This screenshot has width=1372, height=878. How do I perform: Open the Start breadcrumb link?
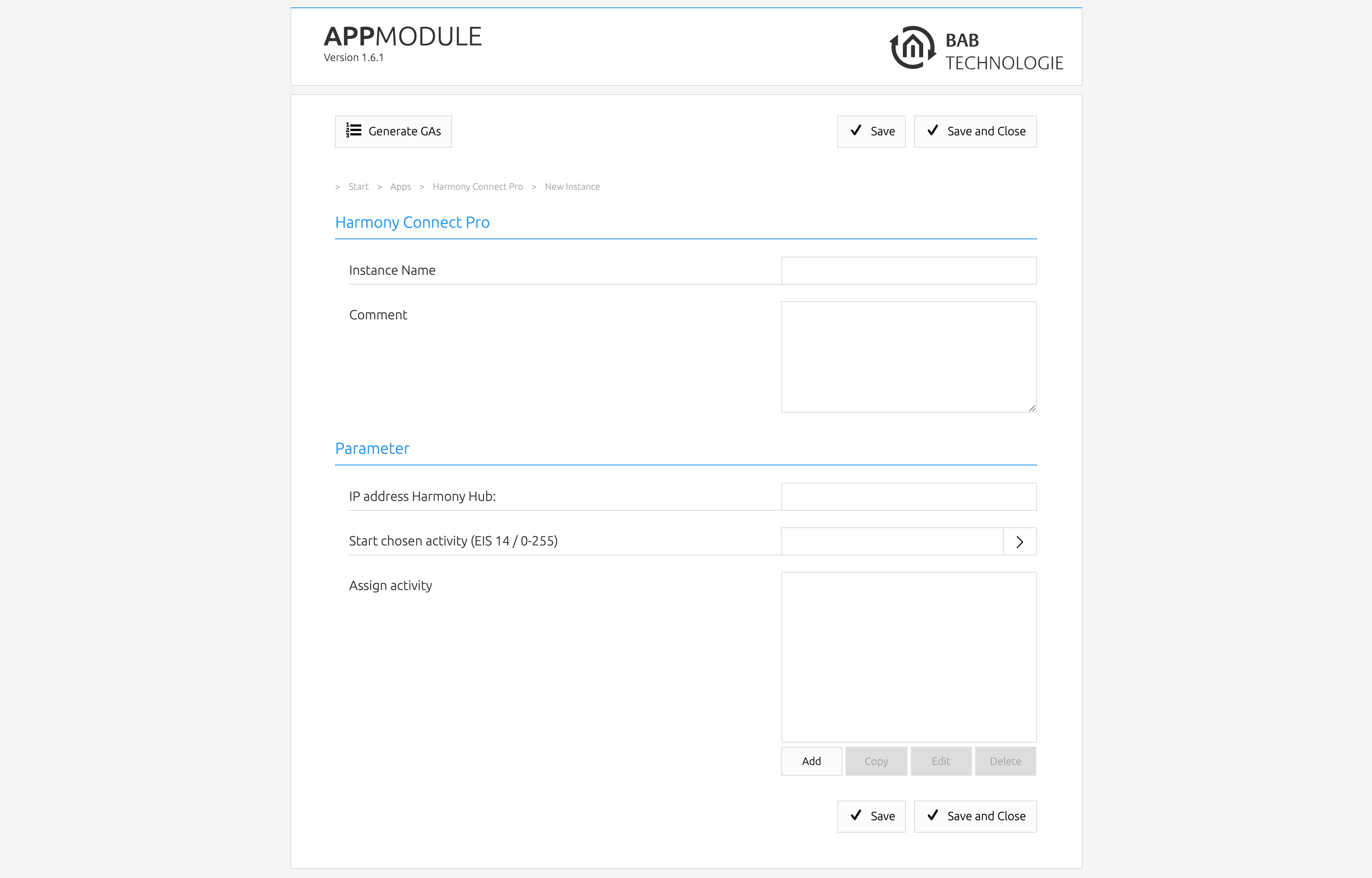tap(358, 187)
